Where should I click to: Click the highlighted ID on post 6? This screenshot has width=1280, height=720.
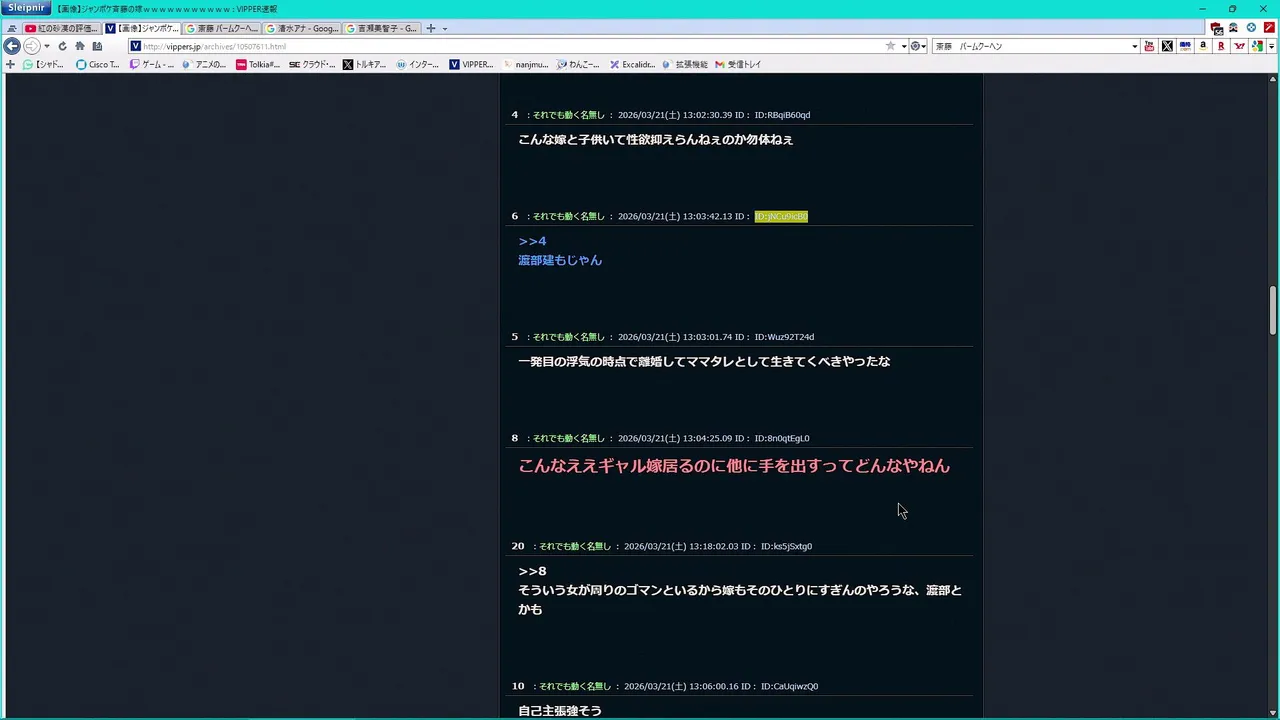[781, 216]
